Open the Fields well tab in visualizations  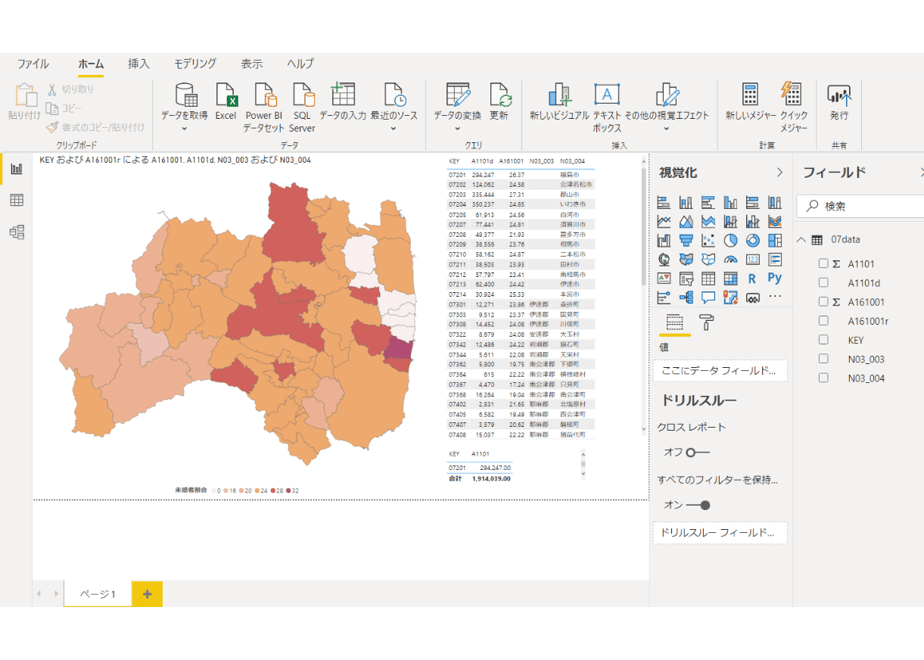click(x=674, y=322)
